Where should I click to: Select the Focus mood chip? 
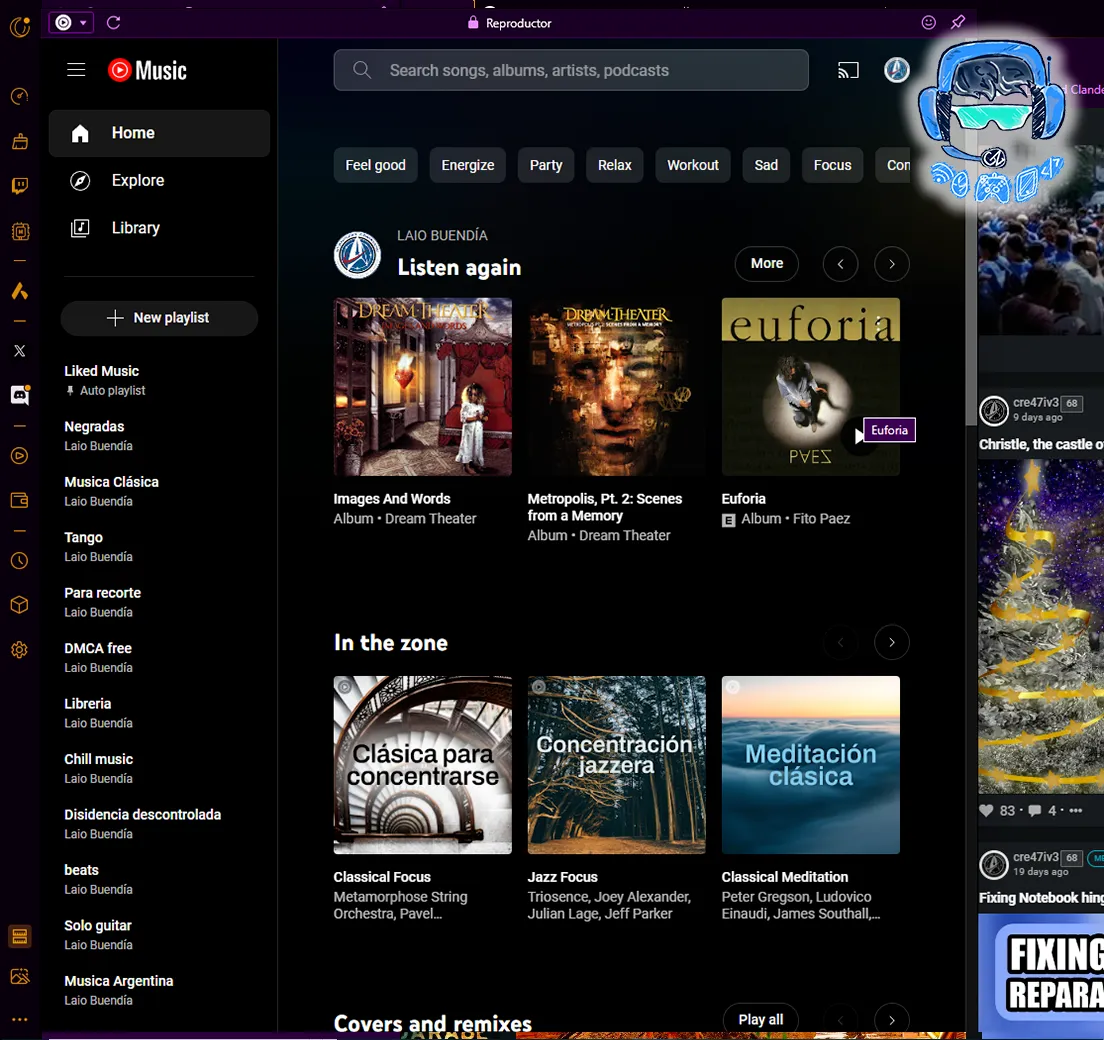tap(832, 165)
